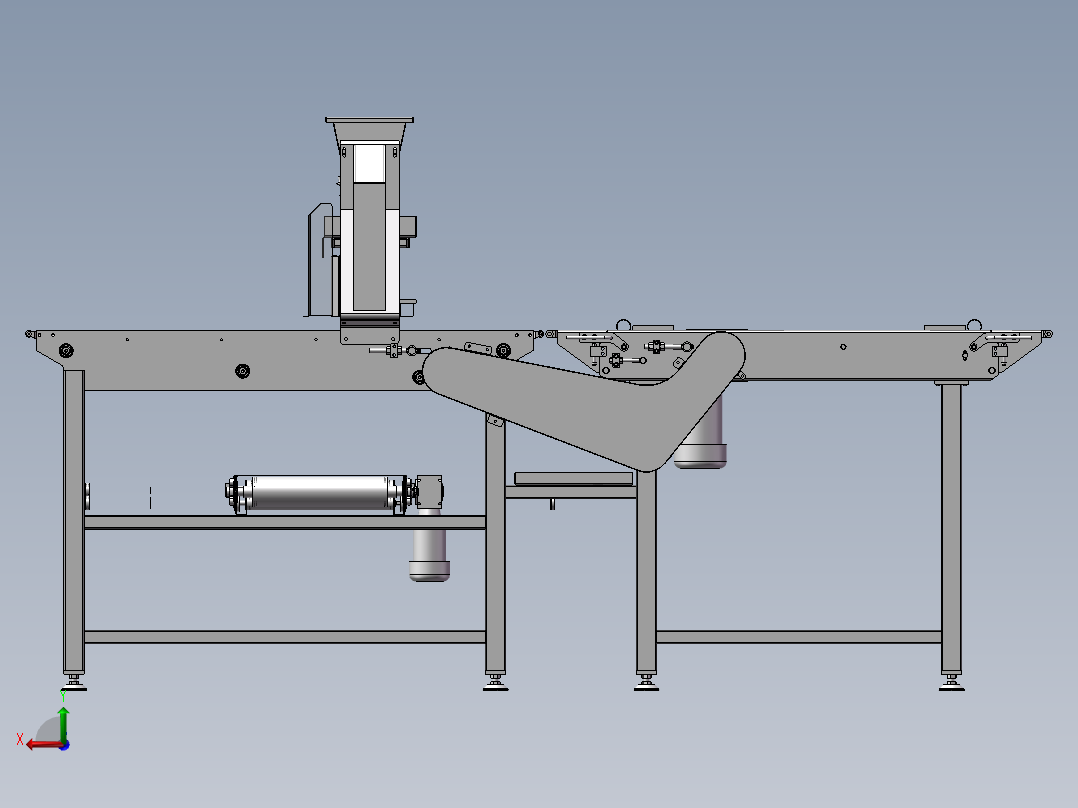Select the leftmost leveling foot

74,683
